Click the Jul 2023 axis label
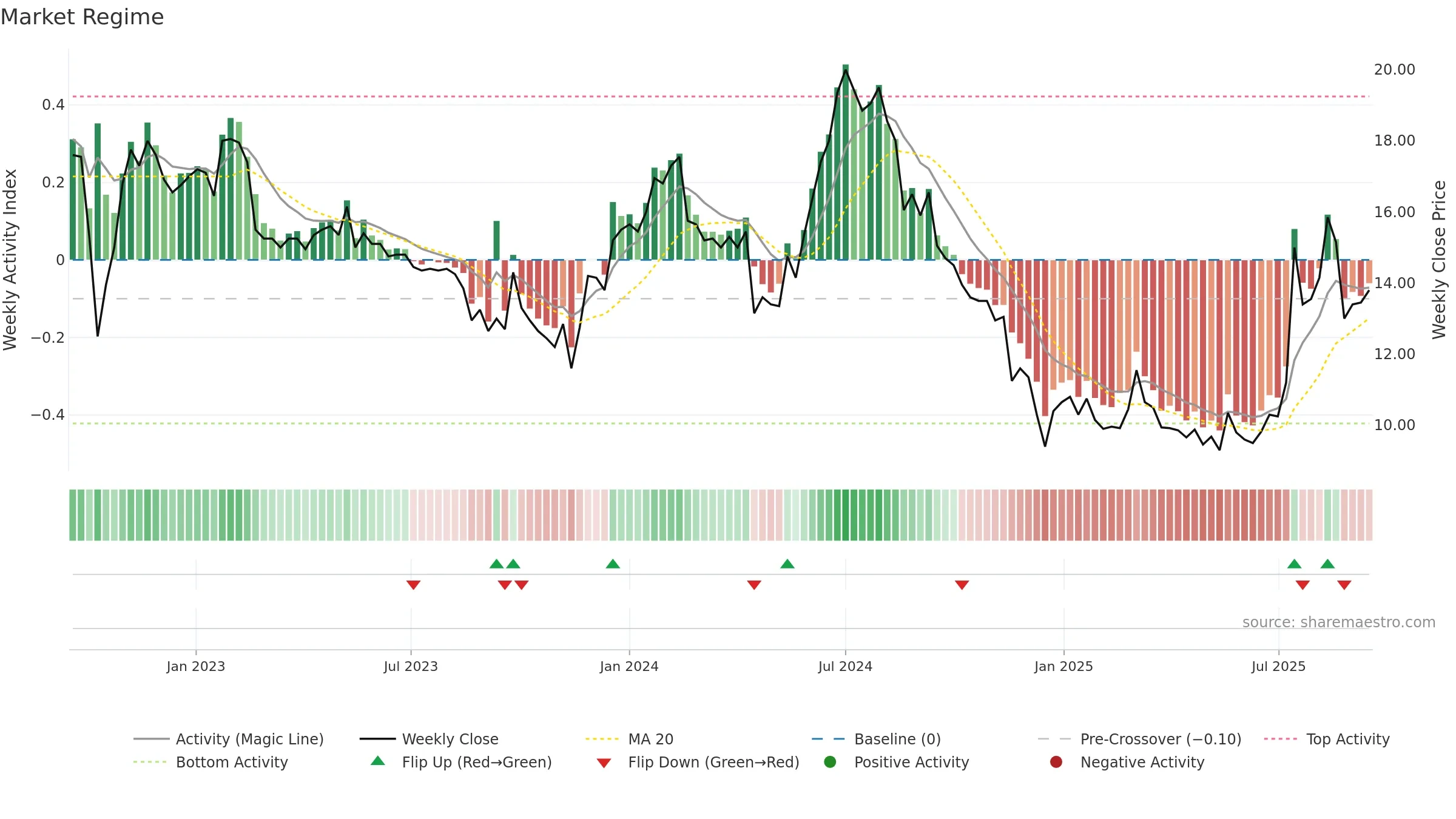The height and width of the screenshot is (819, 1456). (411, 666)
